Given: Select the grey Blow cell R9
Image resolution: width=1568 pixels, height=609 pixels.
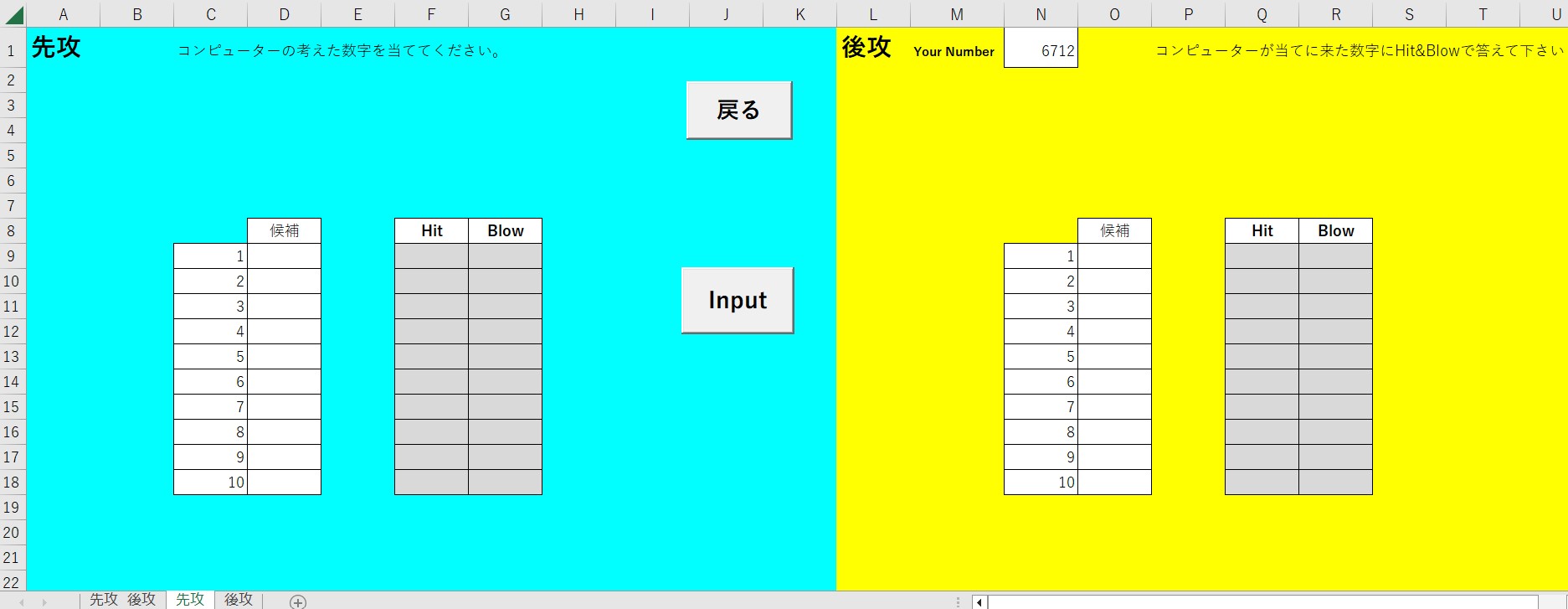Looking at the screenshot, I should (x=1335, y=255).
